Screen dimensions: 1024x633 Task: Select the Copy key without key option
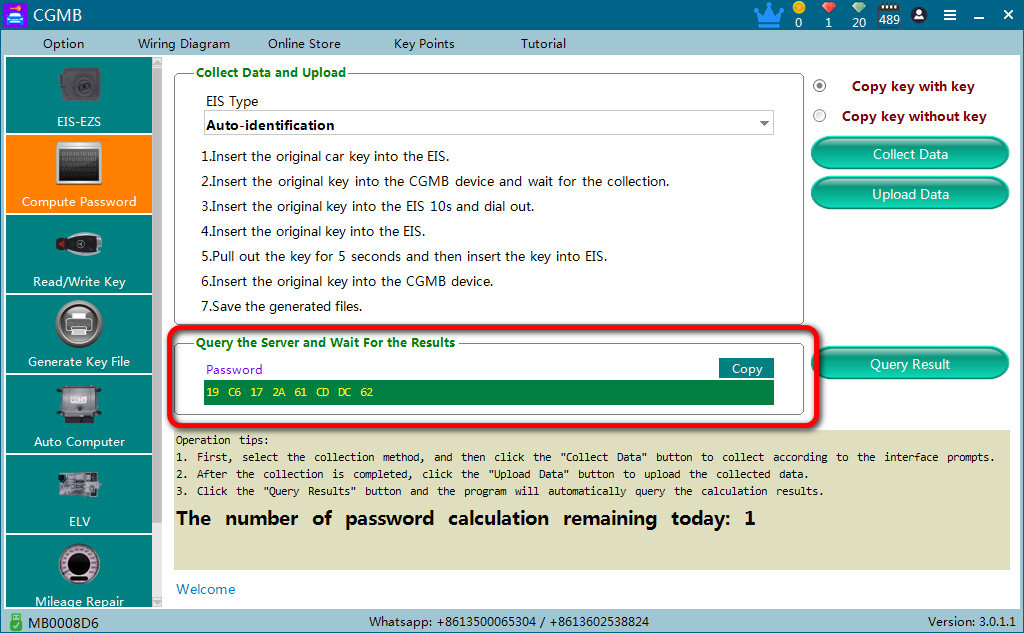click(x=820, y=116)
